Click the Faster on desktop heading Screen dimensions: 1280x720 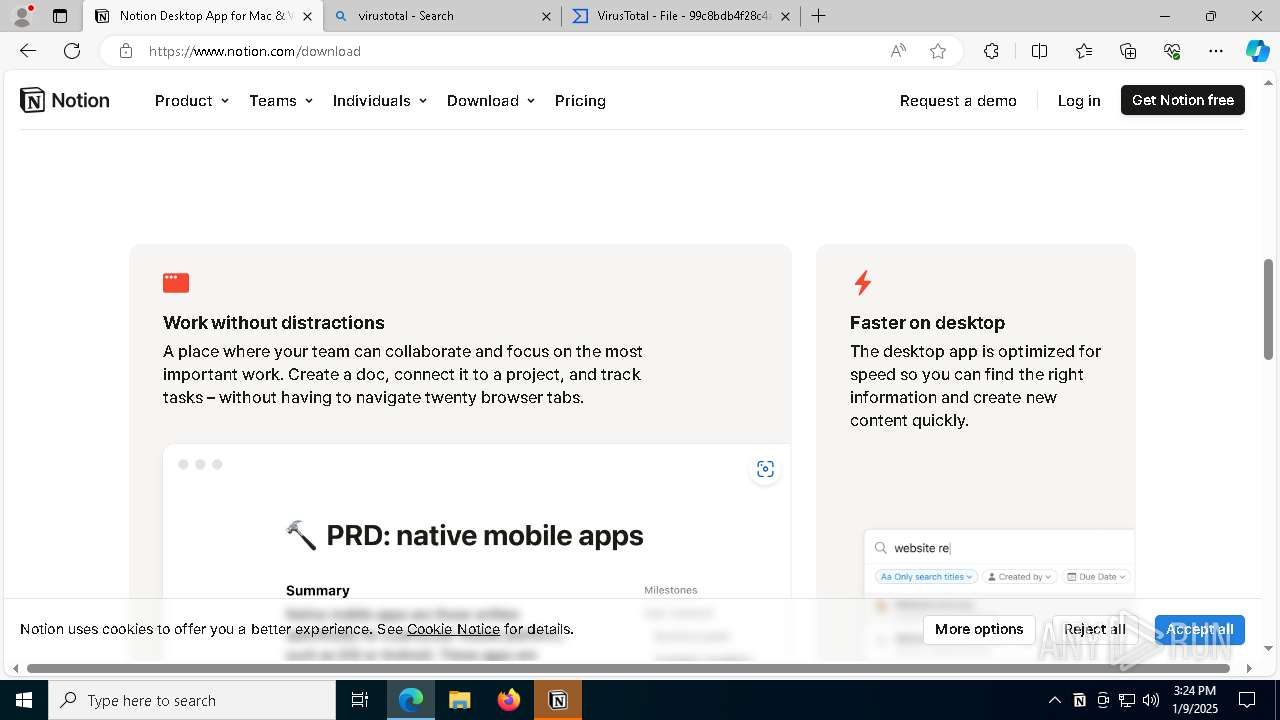click(x=927, y=323)
